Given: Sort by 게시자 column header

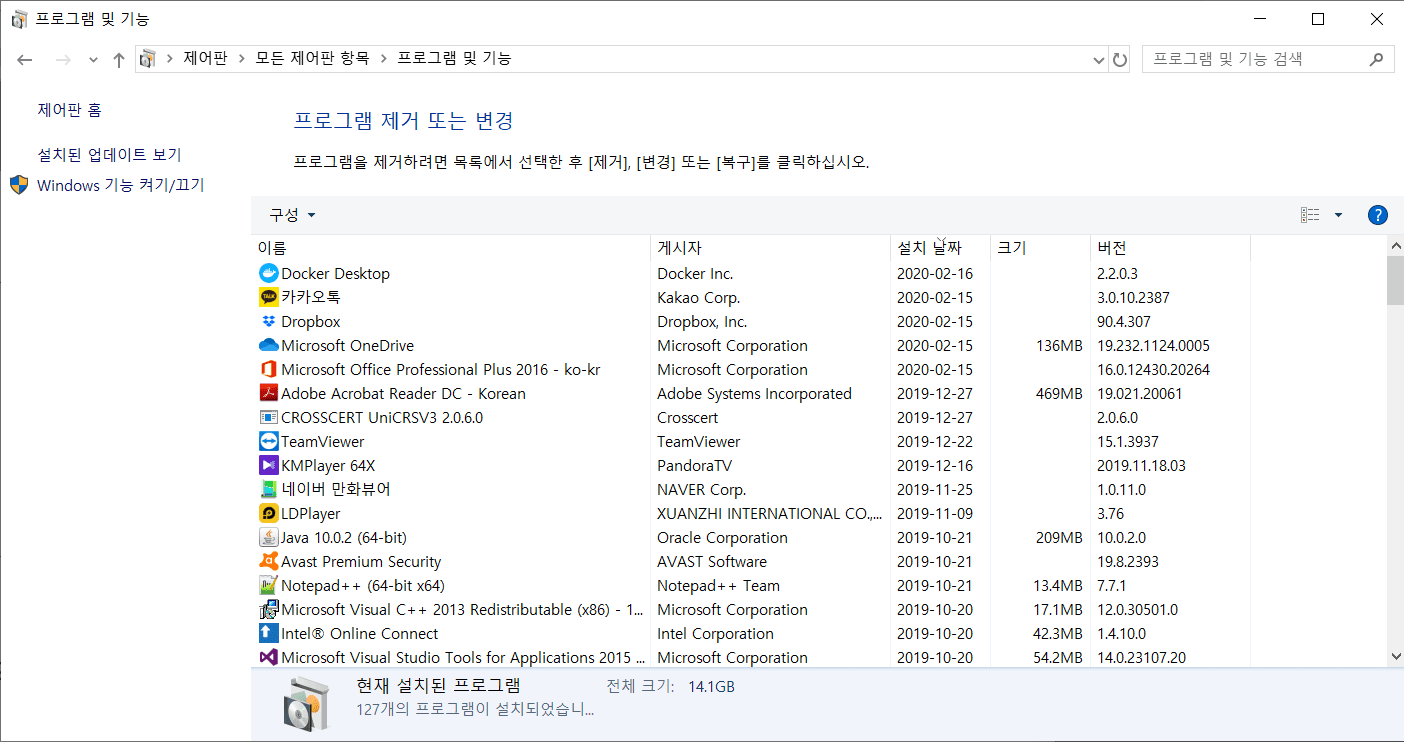Looking at the screenshot, I should pos(770,248).
